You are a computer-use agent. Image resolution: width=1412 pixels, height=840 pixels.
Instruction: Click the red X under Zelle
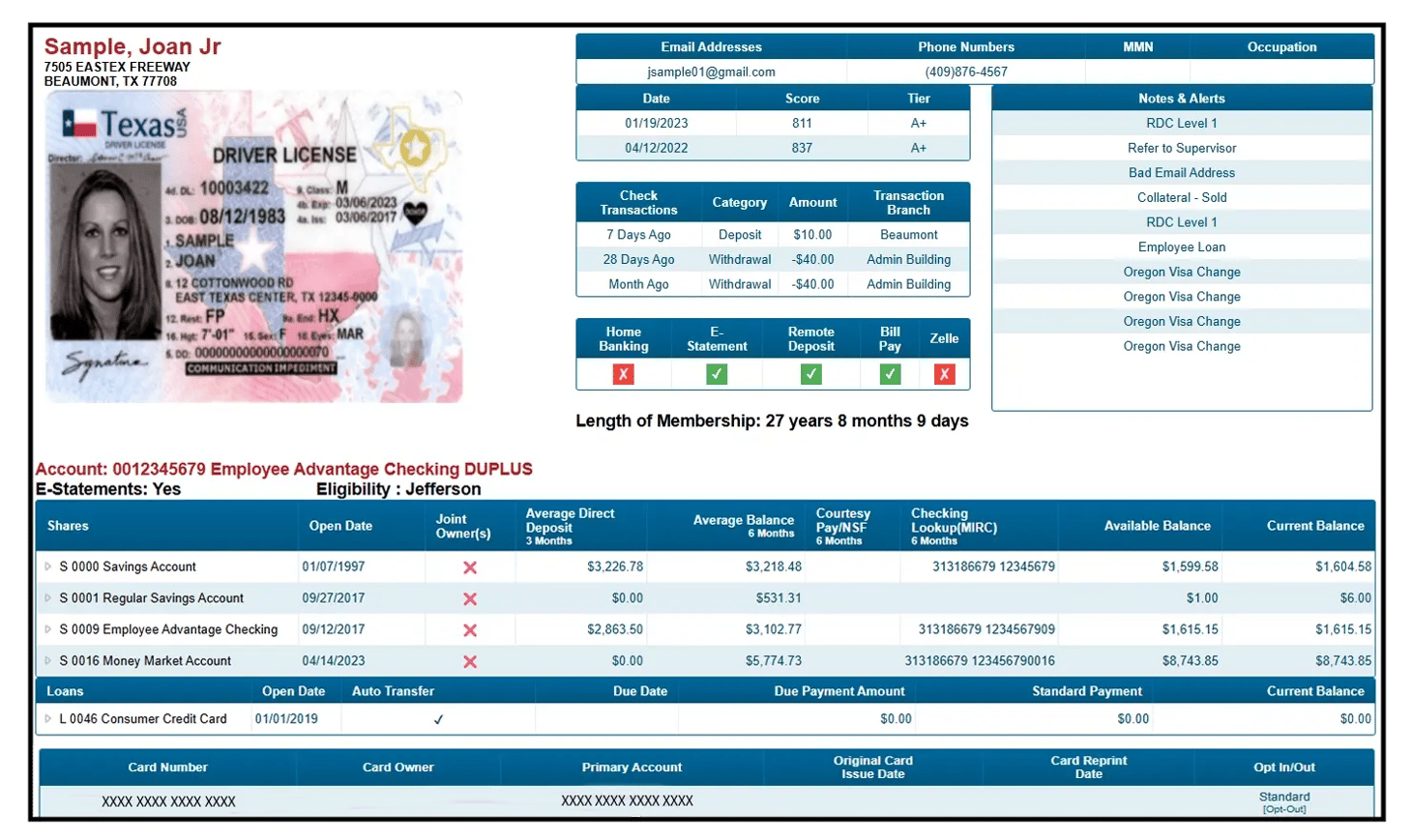click(945, 374)
